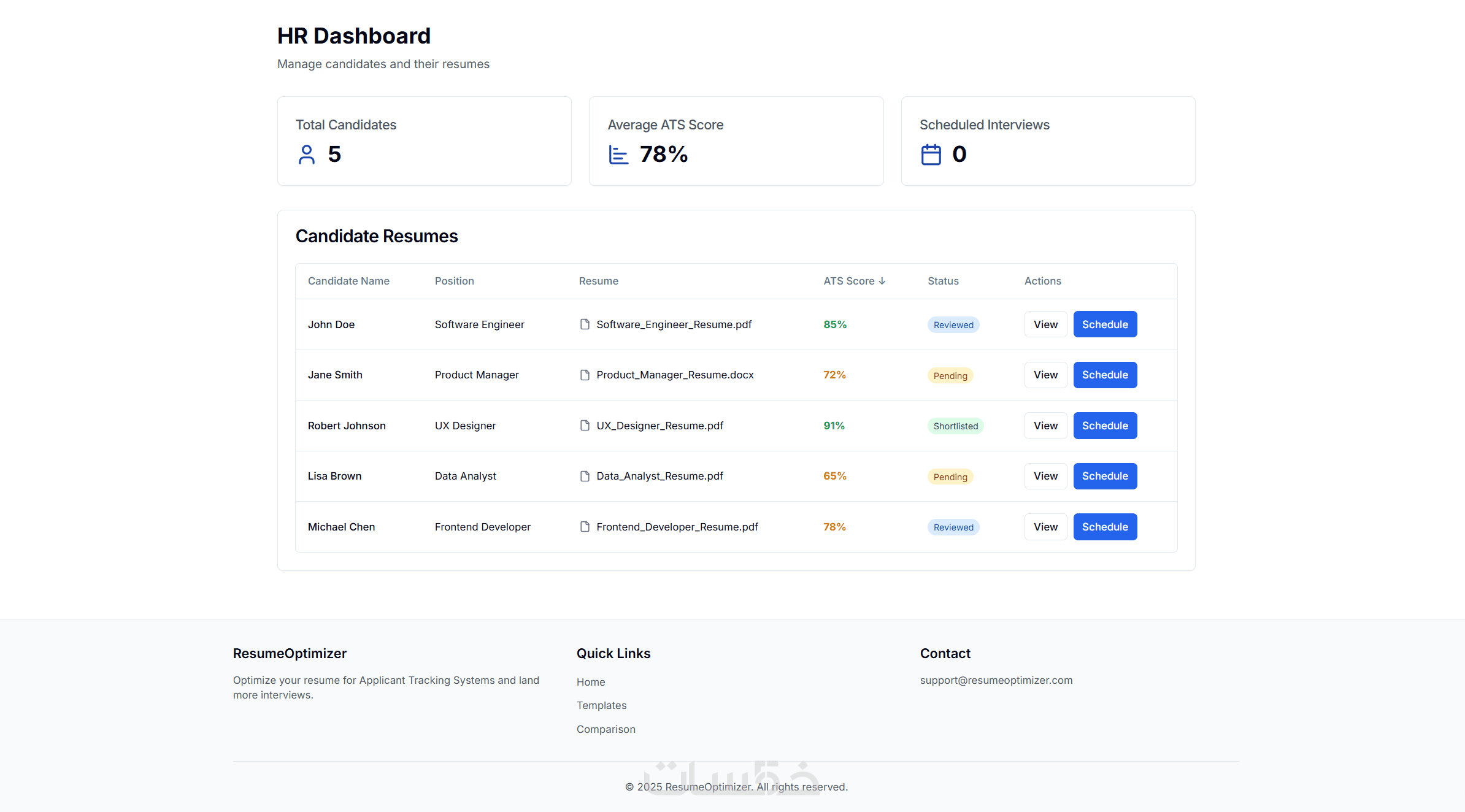Schedule interview for Robert Johnson
Viewport: 1465px width, 812px height.
1105,426
